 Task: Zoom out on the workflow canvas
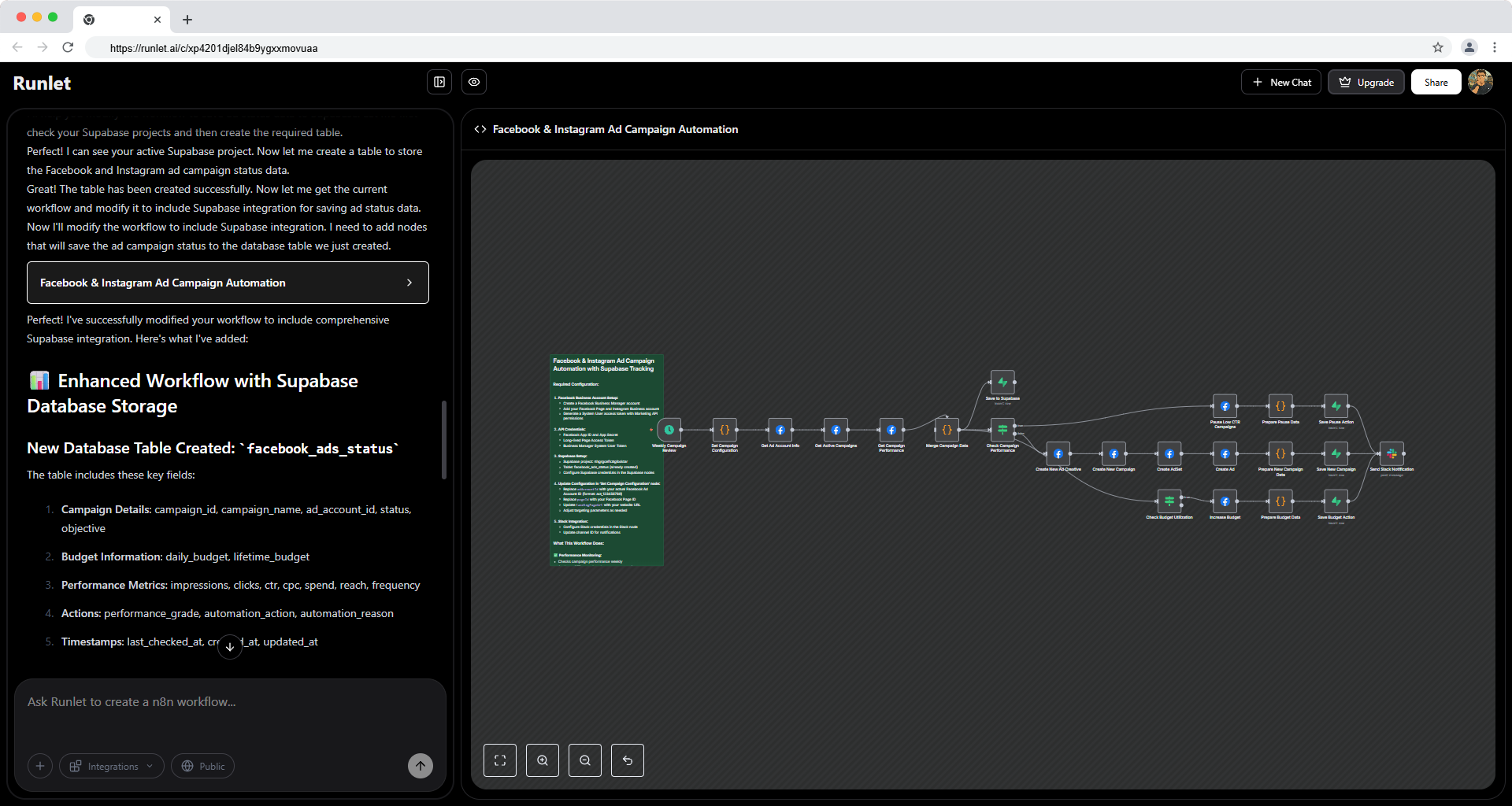(x=585, y=760)
